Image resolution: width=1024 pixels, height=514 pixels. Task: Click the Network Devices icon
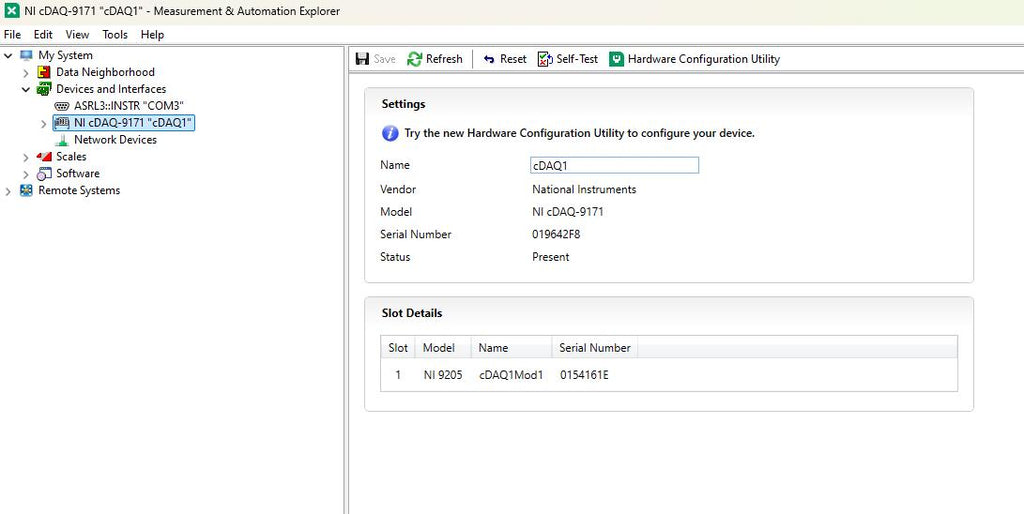(x=62, y=140)
